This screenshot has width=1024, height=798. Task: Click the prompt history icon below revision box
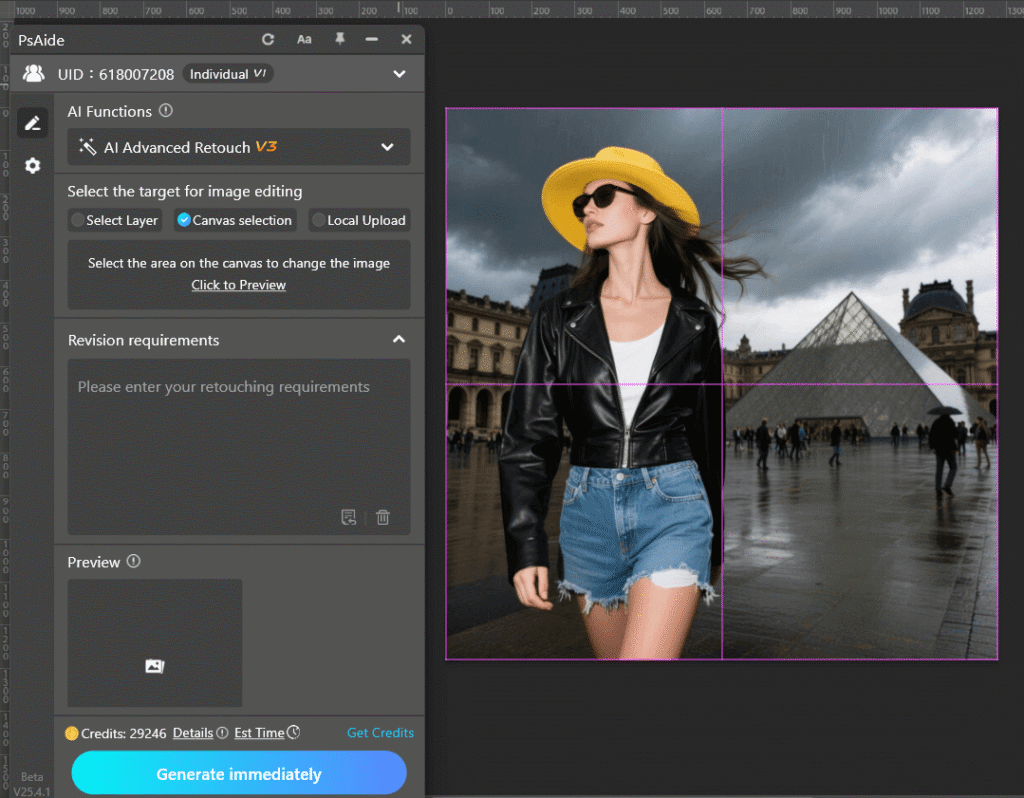(349, 517)
